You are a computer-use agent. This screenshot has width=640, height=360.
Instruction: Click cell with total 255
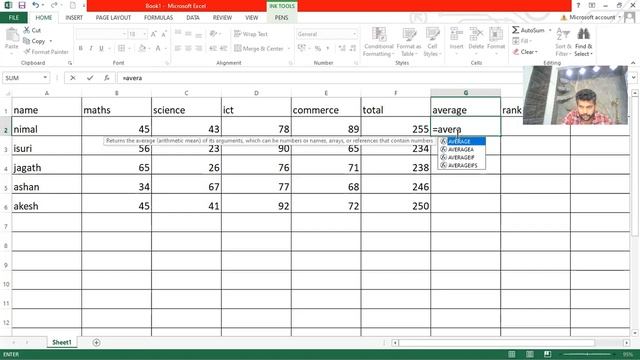[396, 129]
